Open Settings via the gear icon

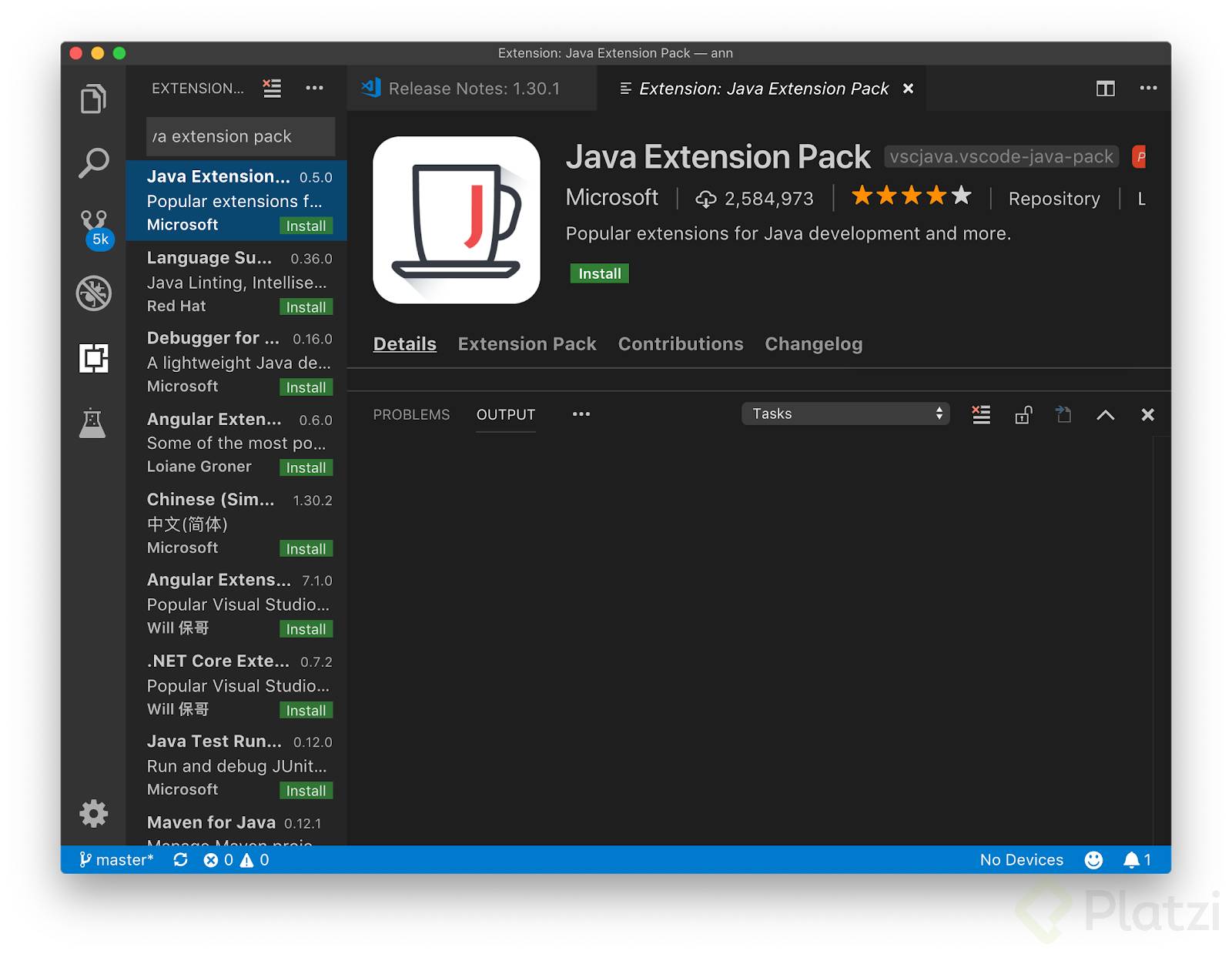(93, 813)
